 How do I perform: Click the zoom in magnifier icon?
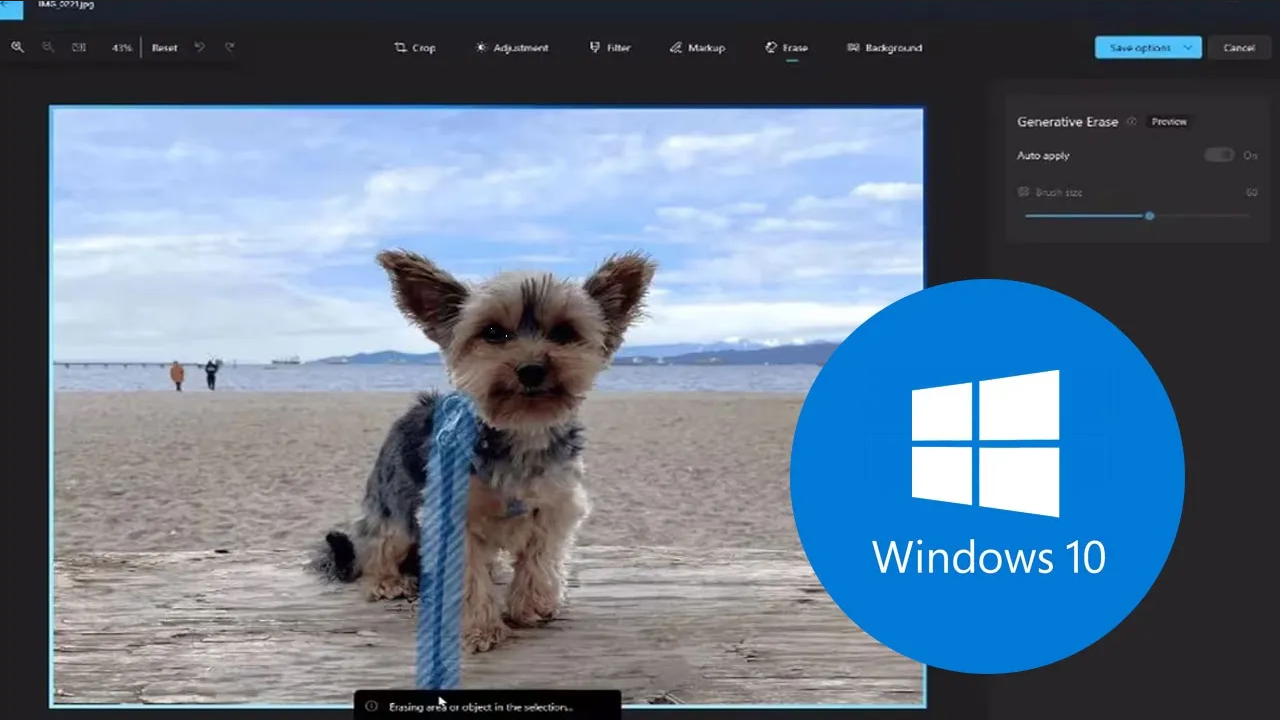pos(18,47)
